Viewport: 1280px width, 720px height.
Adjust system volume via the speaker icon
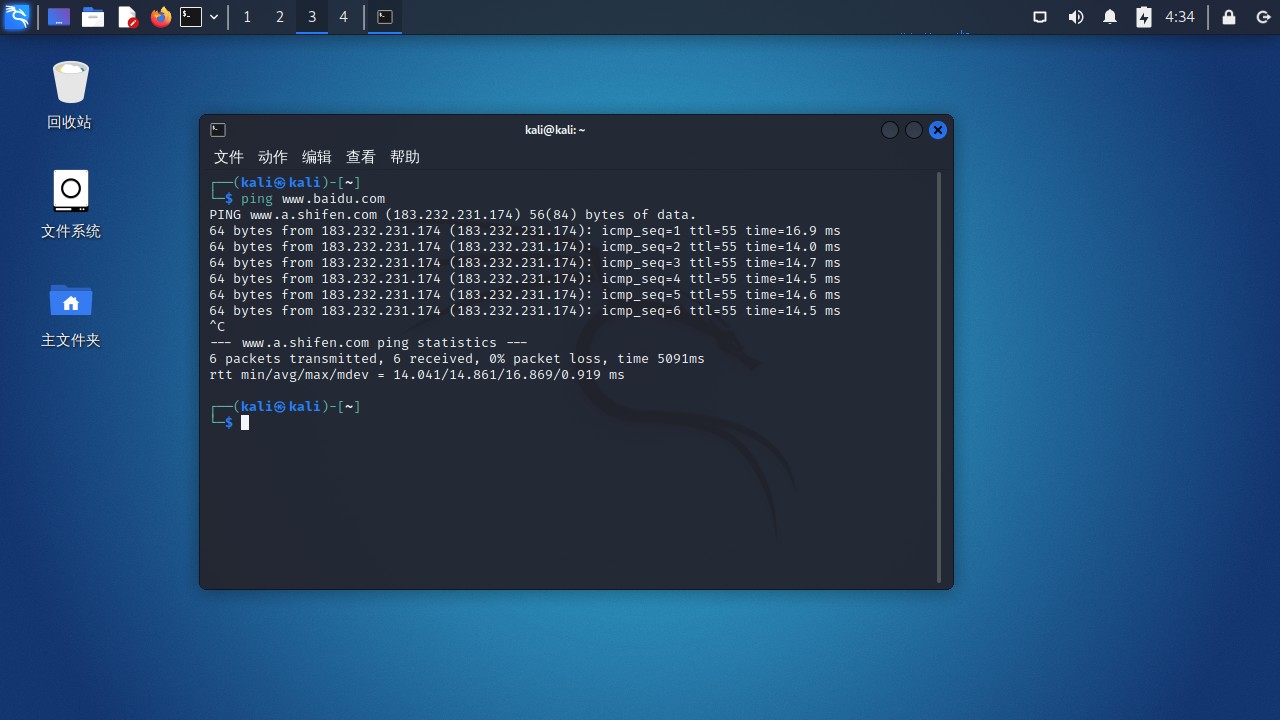click(x=1074, y=16)
